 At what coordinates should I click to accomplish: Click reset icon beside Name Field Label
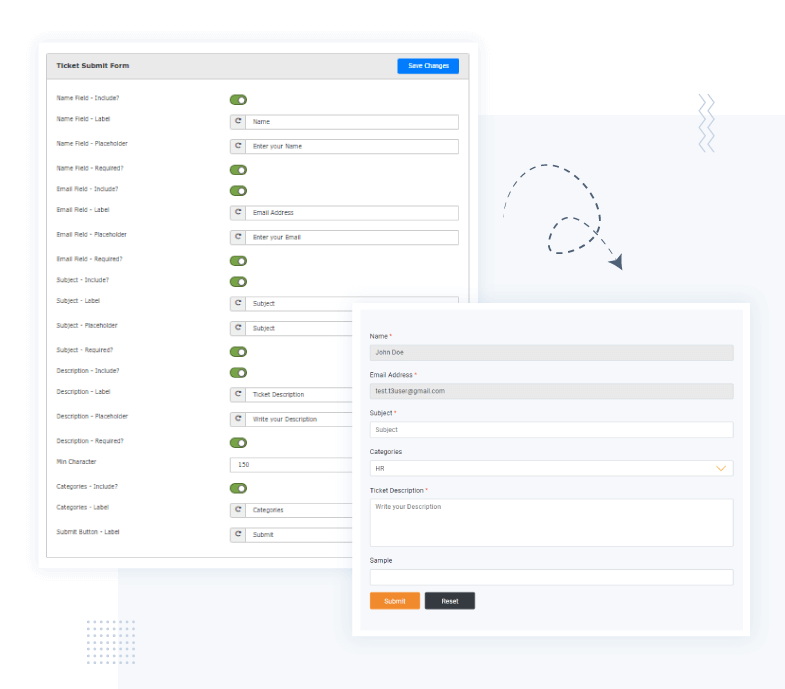coord(238,122)
